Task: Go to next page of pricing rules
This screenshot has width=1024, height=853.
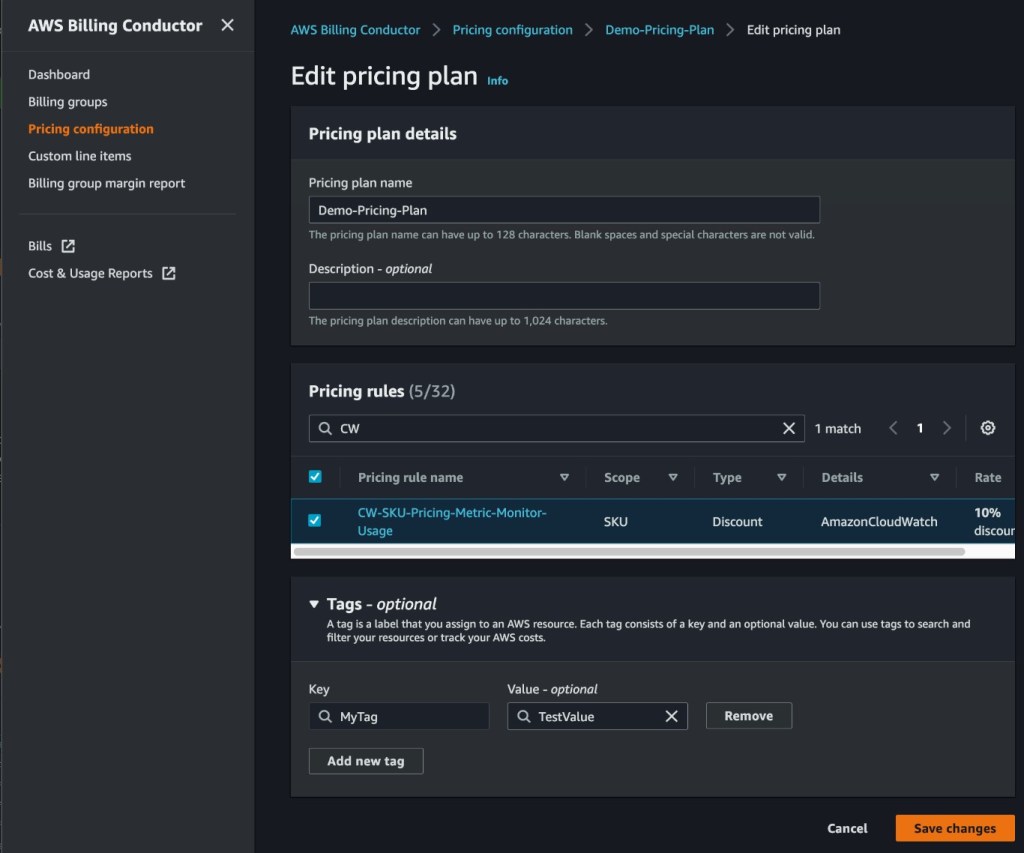Action: point(946,428)
